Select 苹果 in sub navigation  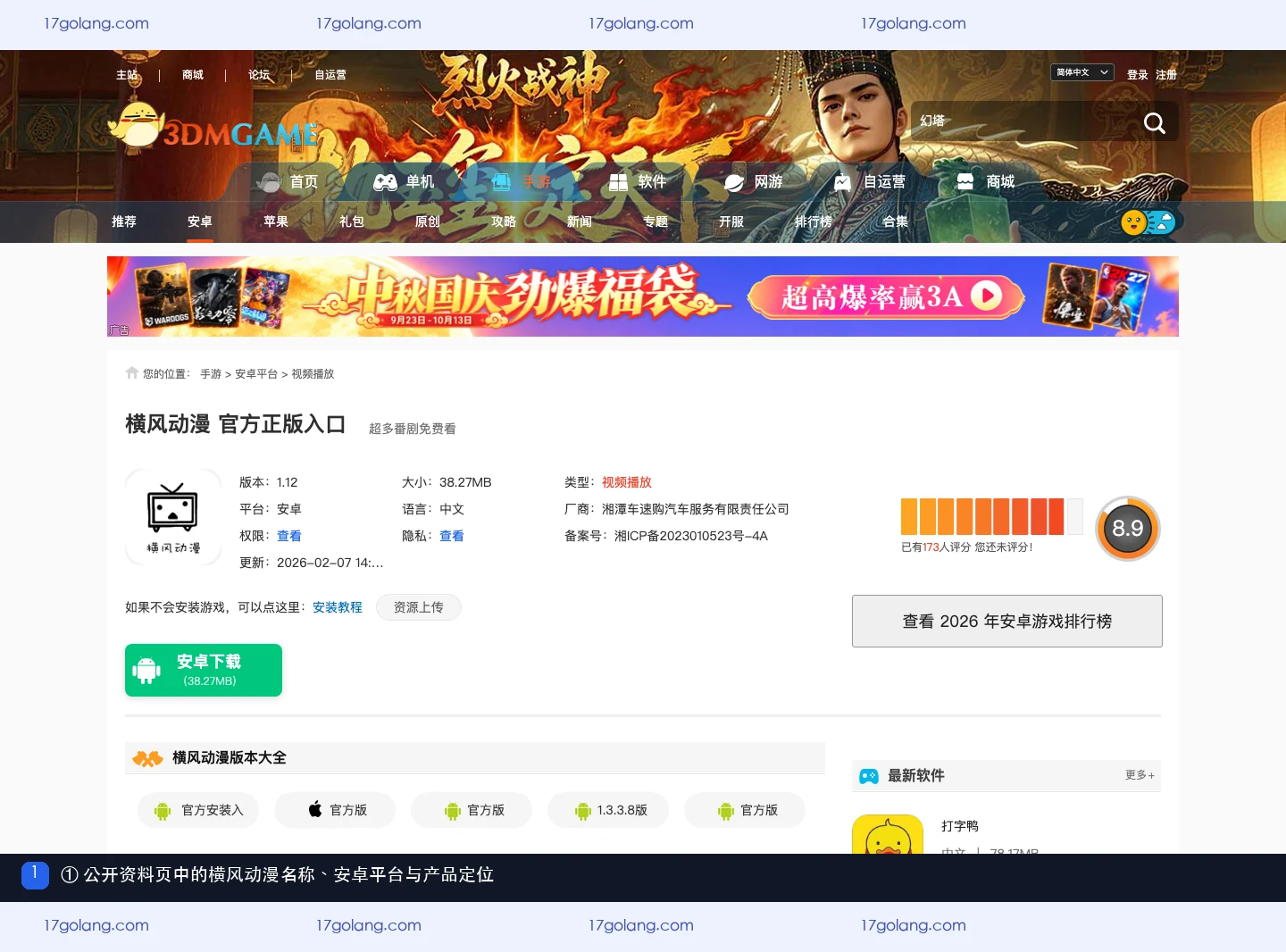pyautogui.click(x=276, y=221)
